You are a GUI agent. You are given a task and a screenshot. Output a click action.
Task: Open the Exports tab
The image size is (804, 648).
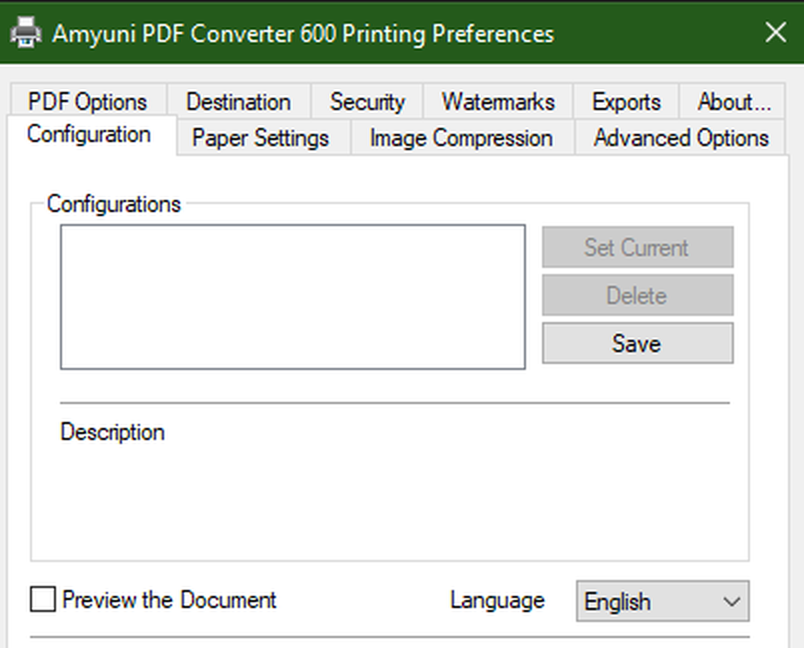click(626, 102)
